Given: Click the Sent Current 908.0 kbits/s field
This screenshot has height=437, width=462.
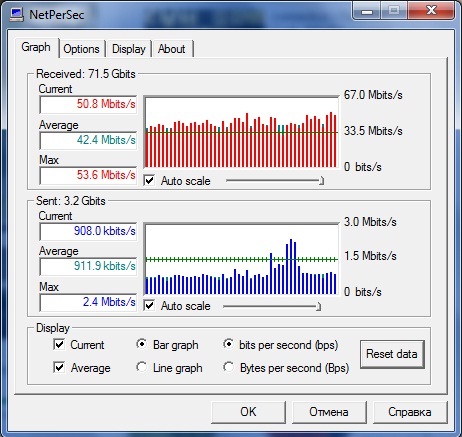Looking at the screenshot, I should point(88,231).
